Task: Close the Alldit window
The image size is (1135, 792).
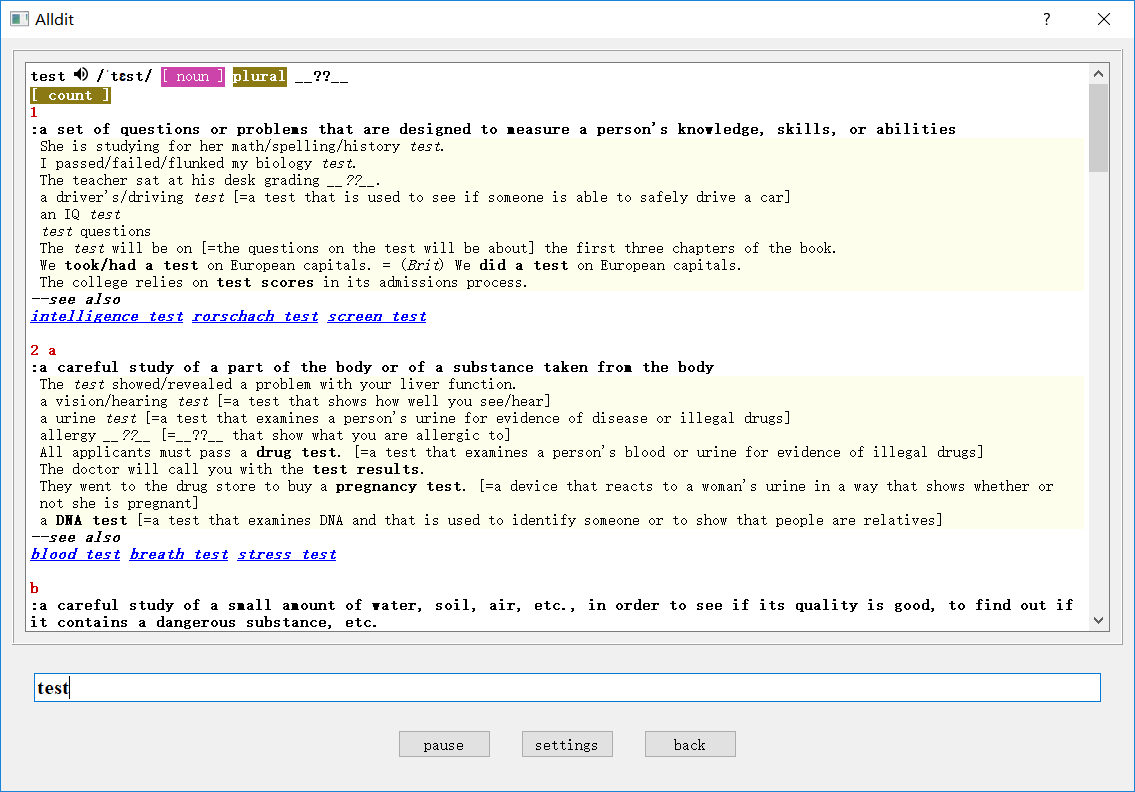Action: pos(1104,19)
